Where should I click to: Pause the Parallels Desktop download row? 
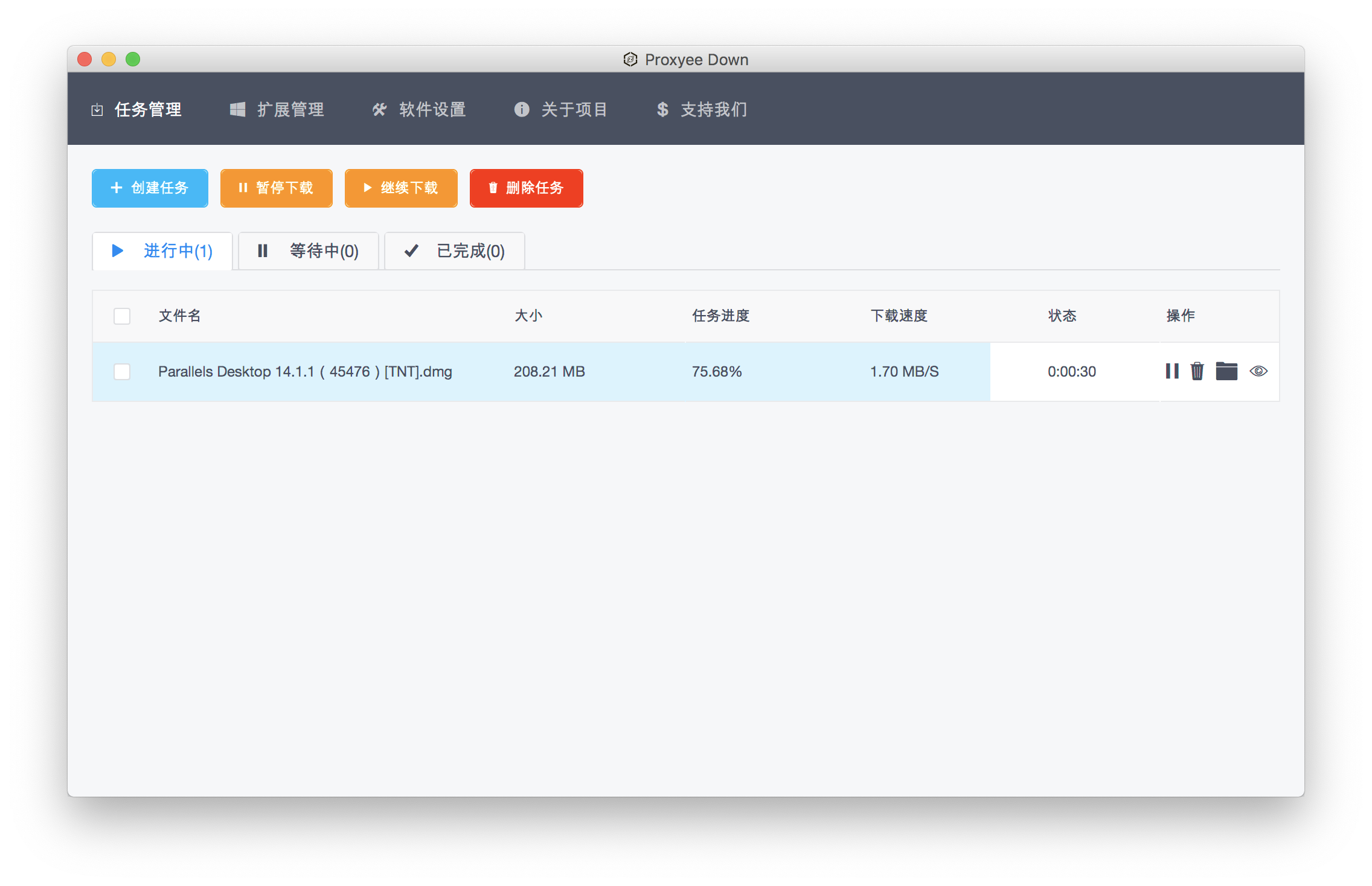[1172, 371]
